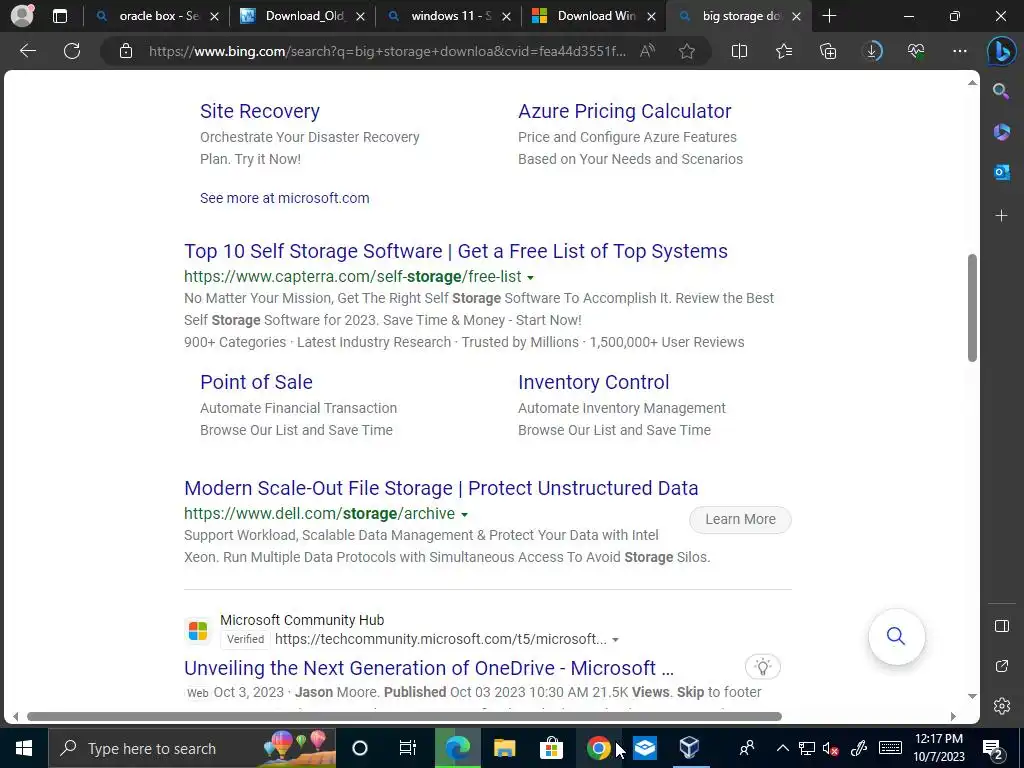Open 'Top 10 Self Storage Software' result
1024x768 pixels.
tap(456, 251)
